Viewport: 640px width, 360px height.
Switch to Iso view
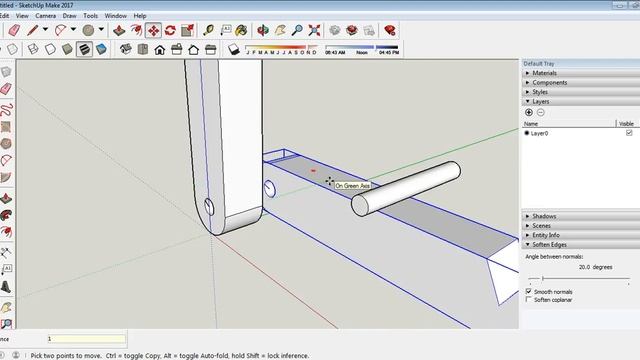(x=126, y=49)
